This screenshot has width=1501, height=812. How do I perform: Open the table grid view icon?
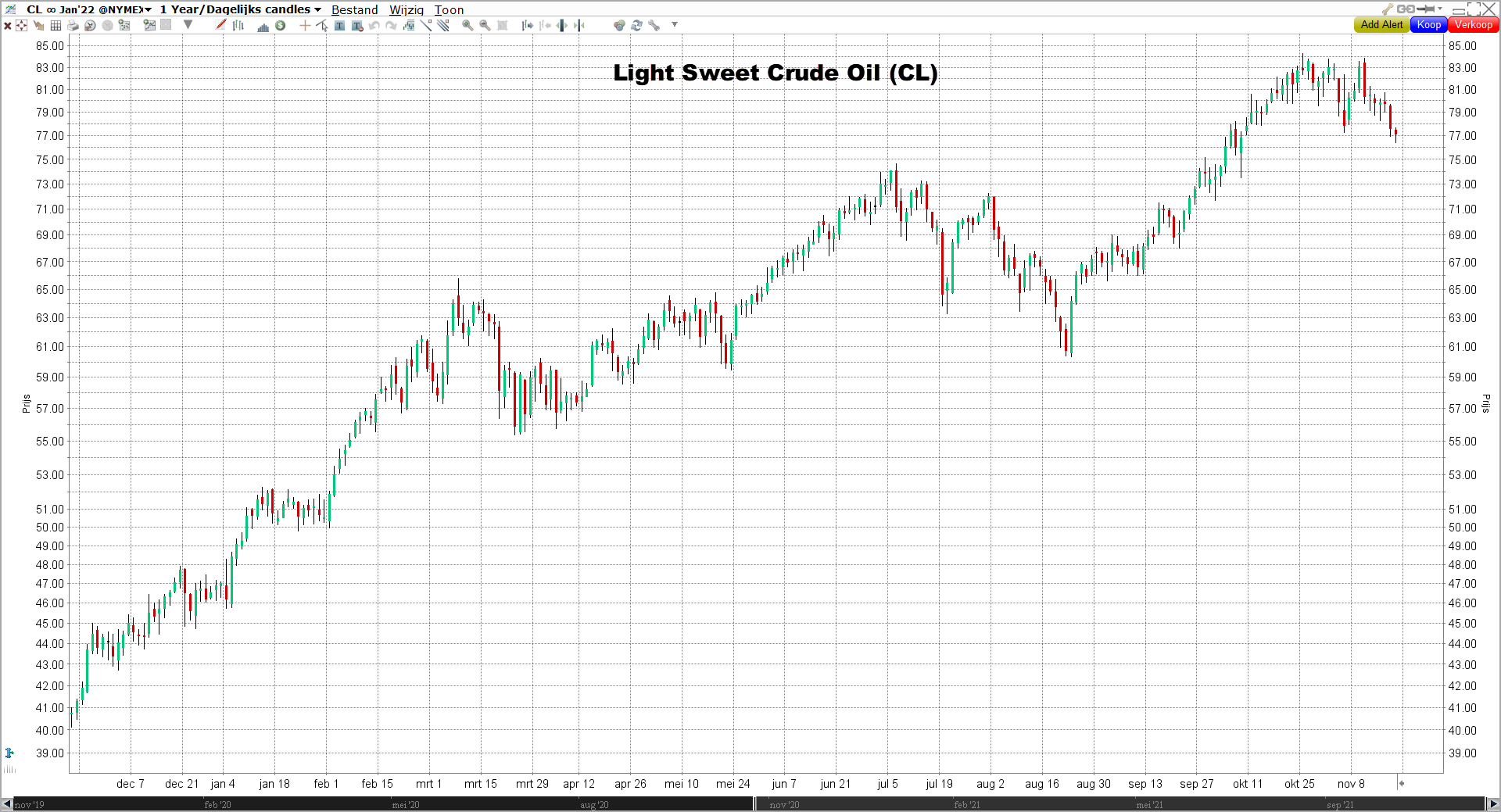click(56, 26)
